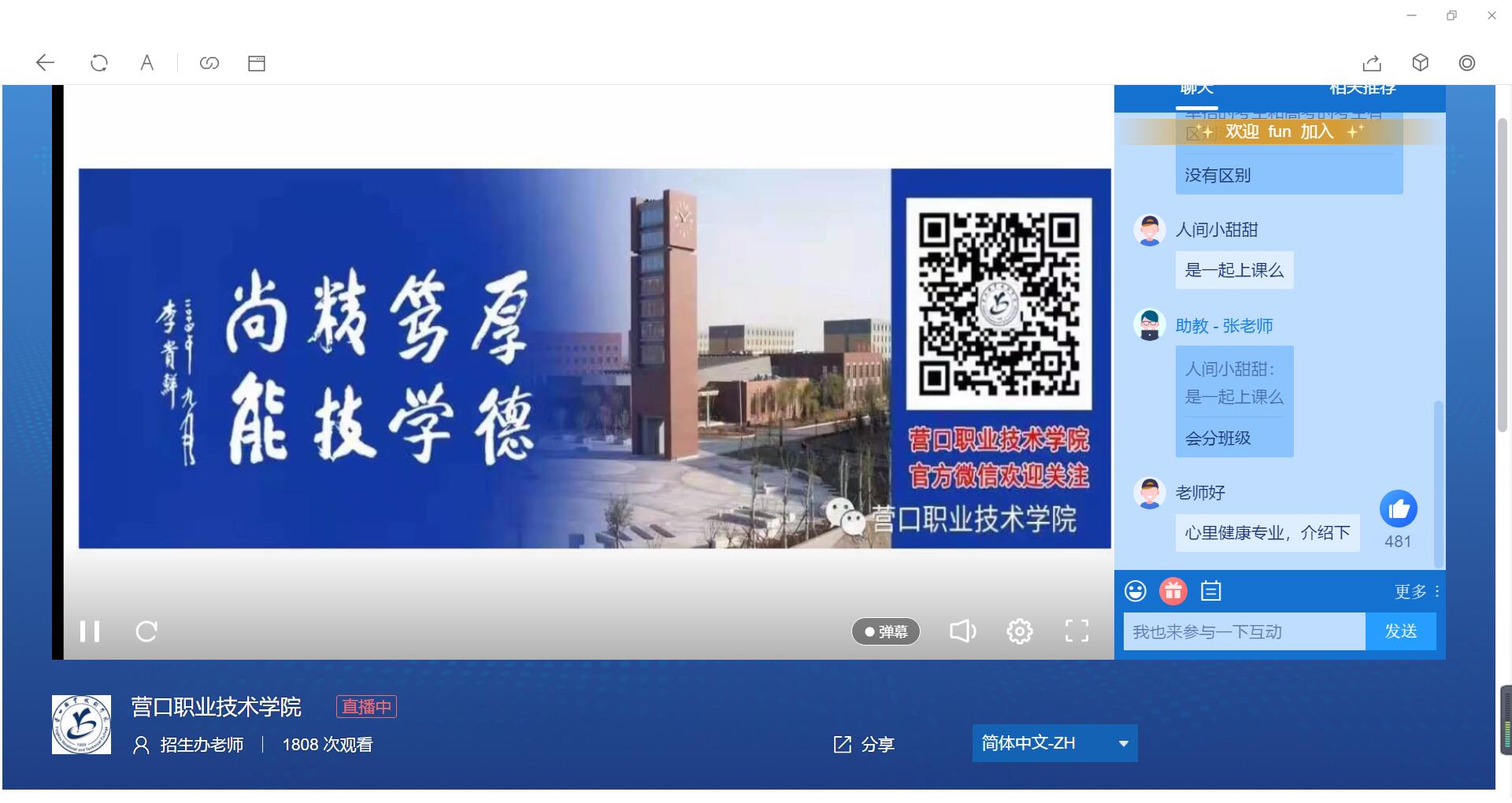Reload the live video stream

[x=146, y=631]
